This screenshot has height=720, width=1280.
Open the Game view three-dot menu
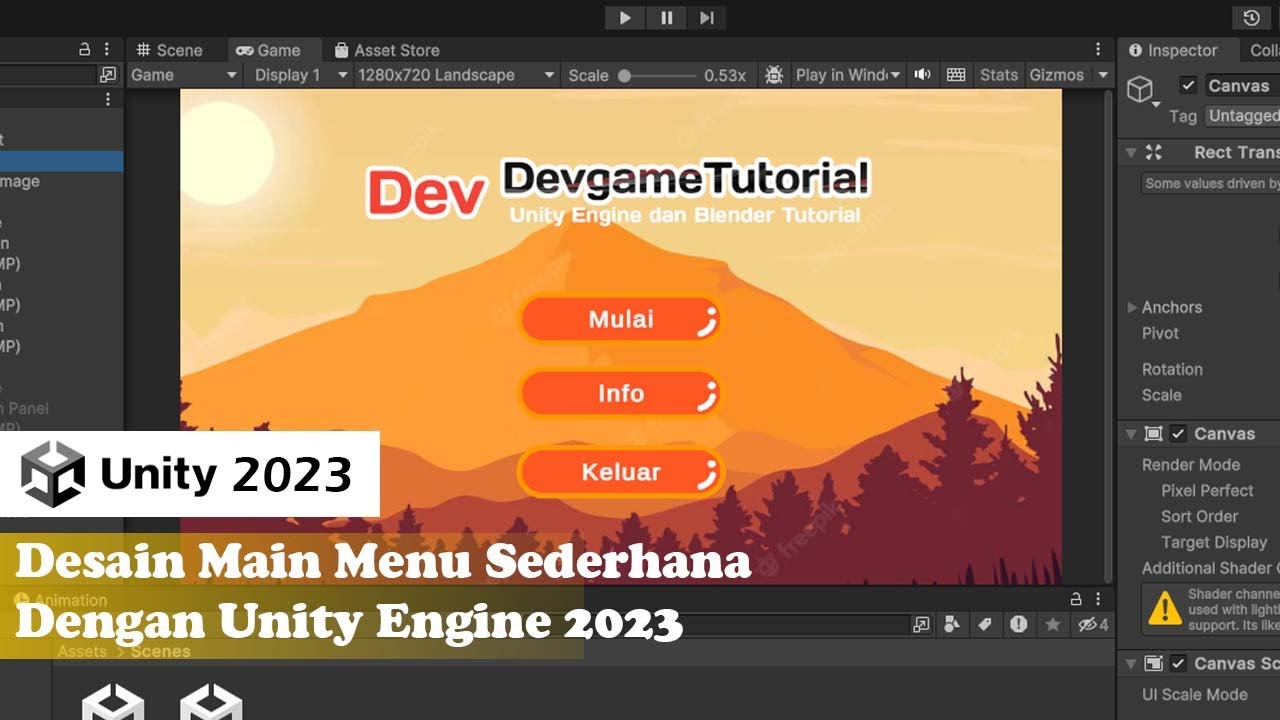1098,49
